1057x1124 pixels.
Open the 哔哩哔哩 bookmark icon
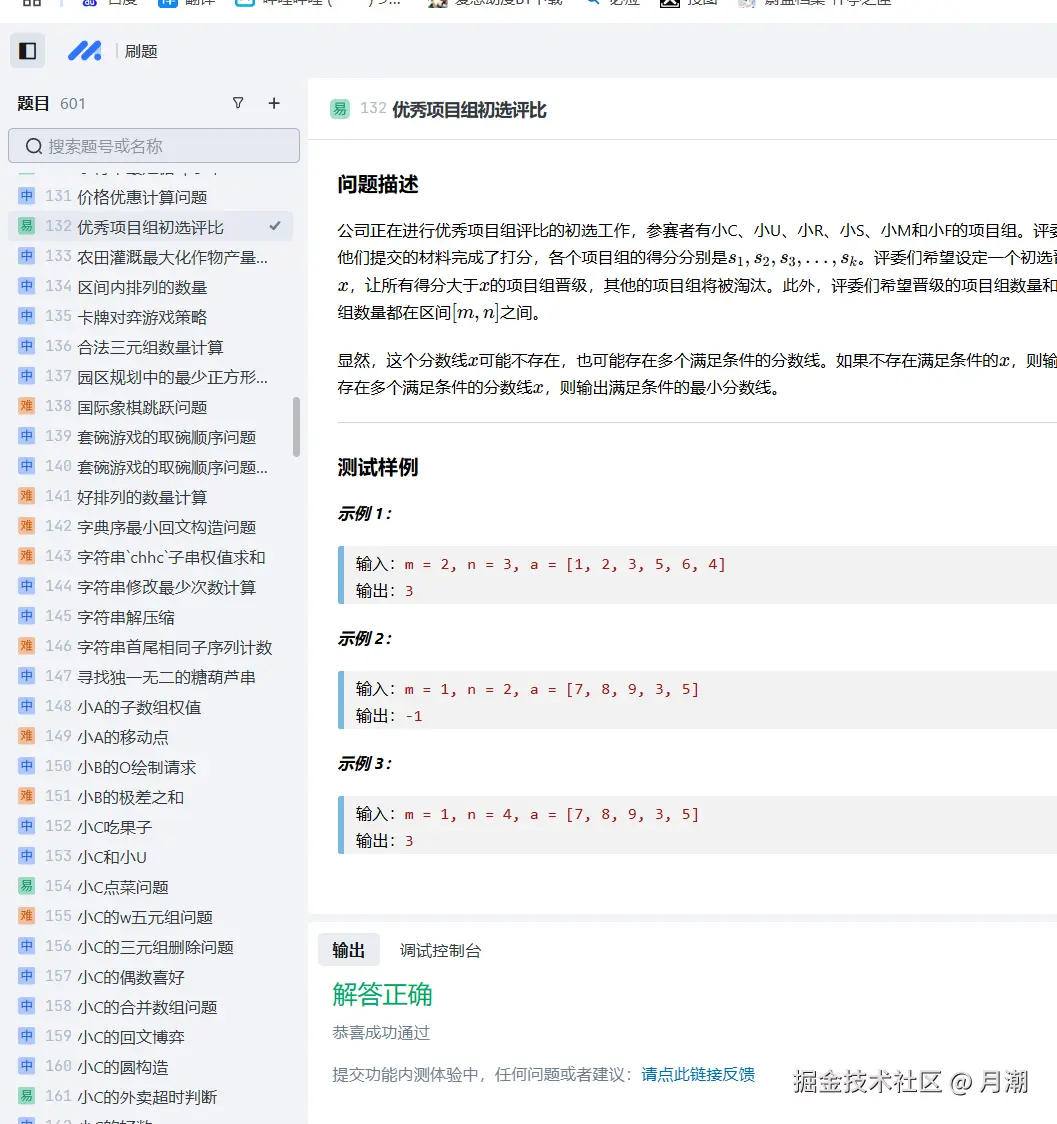[x=243, y=3]
